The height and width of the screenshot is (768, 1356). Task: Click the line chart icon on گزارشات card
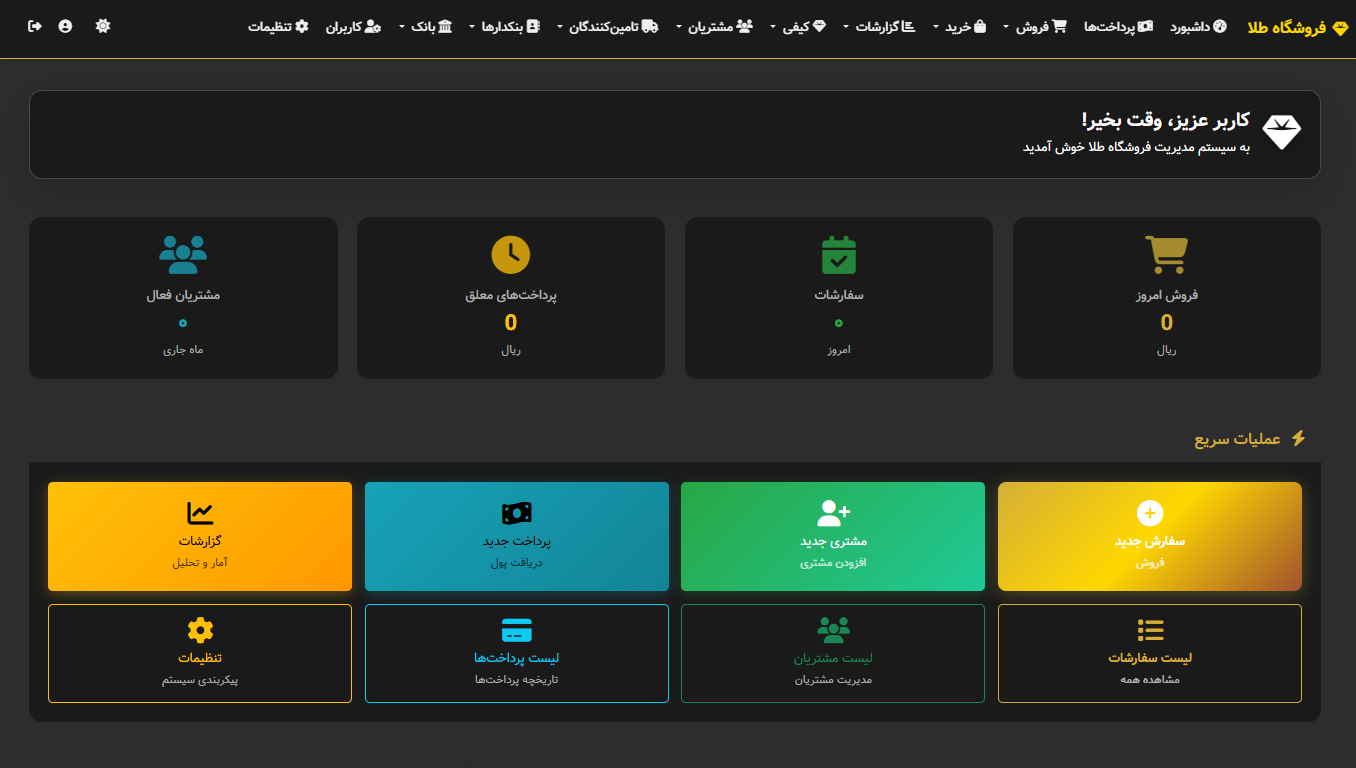(200, 513)
